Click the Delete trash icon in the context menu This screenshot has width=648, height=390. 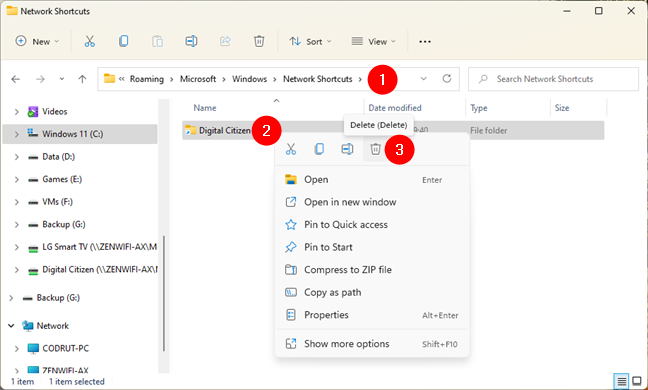coord(375,149)
